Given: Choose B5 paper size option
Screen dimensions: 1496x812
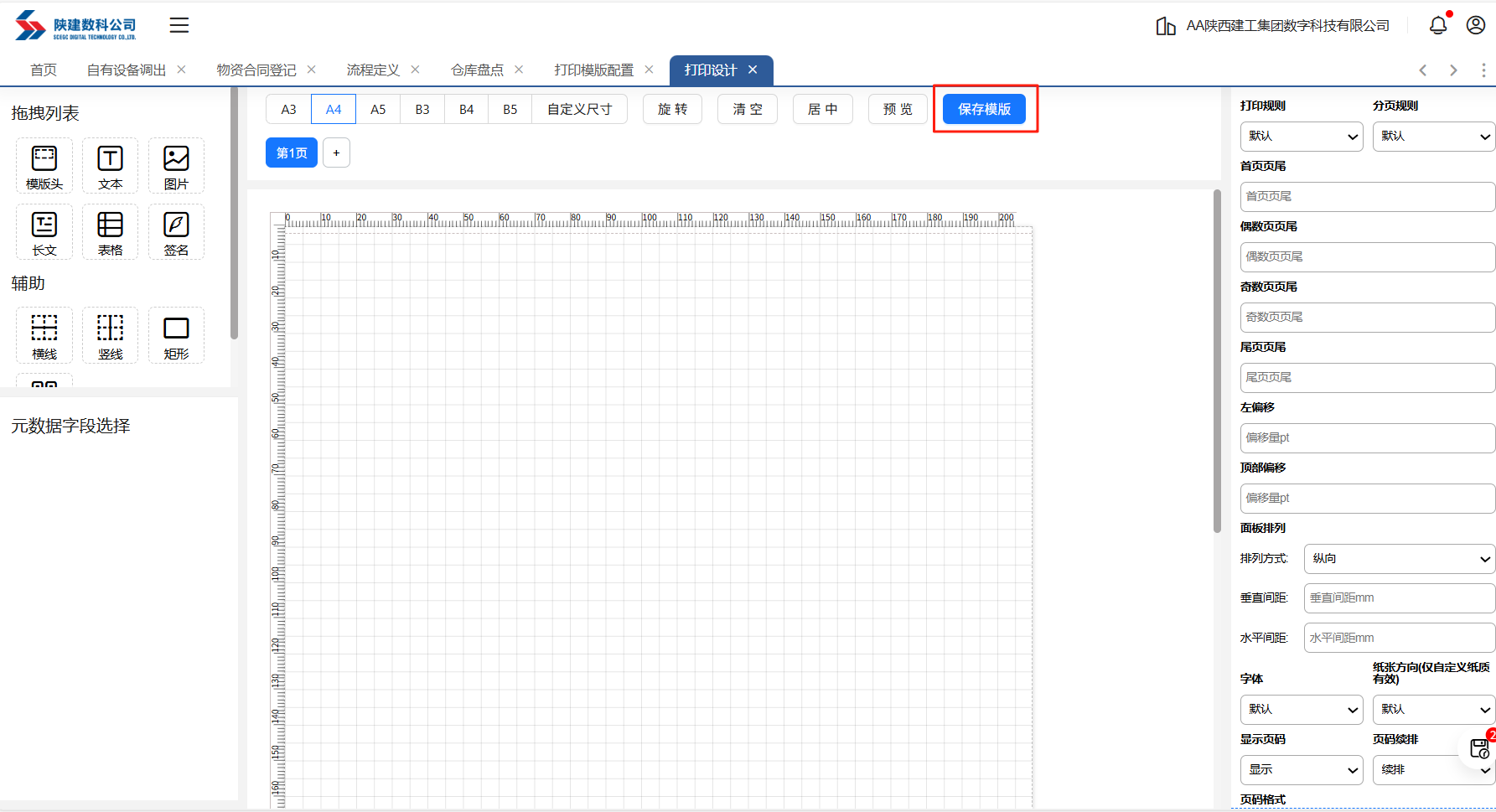Looking at the screenshot, I should point(510,109).
